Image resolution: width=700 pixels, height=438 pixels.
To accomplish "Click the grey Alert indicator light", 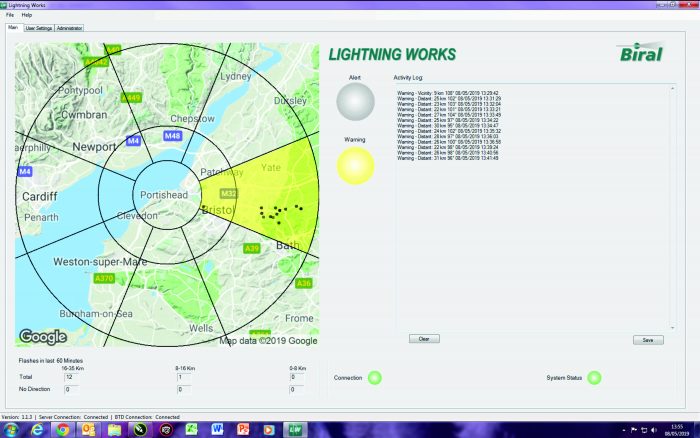I will pyautogui.click(x=354, y=102).
